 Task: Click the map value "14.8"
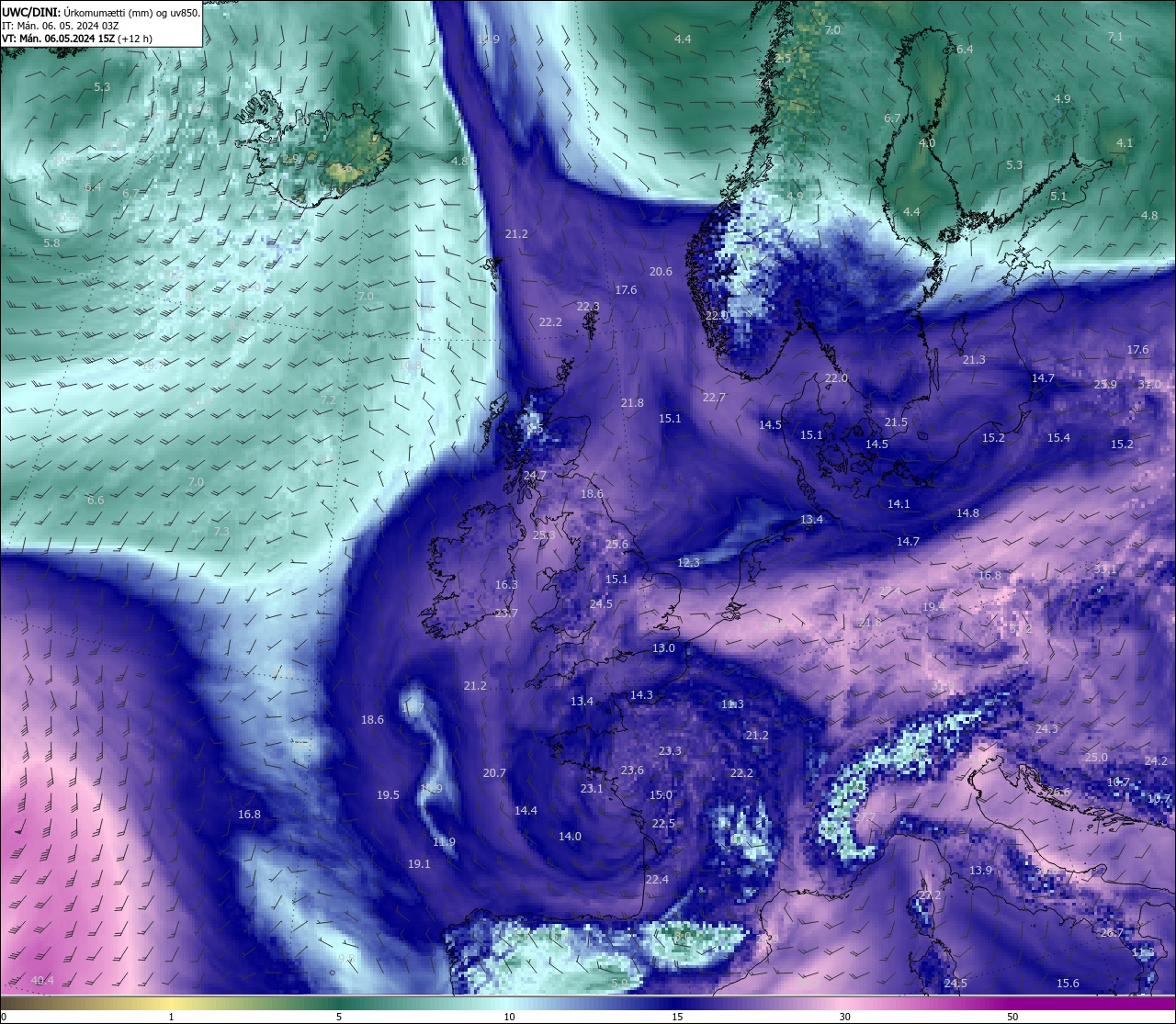[x=967, y=512]
